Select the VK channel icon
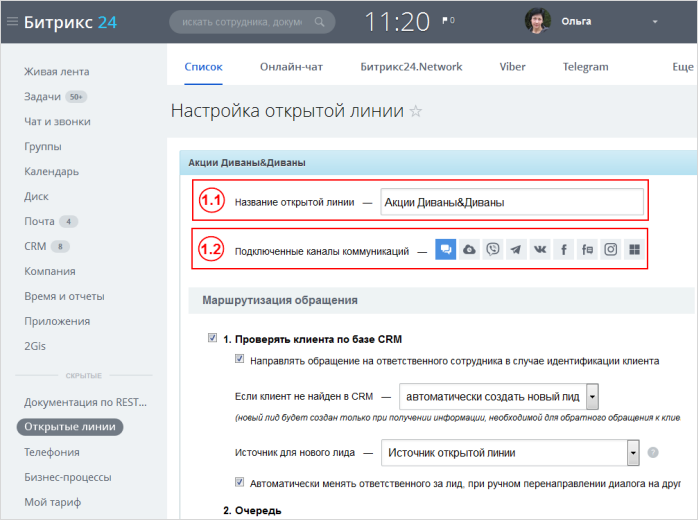The image size is (698, 520). 540,249
